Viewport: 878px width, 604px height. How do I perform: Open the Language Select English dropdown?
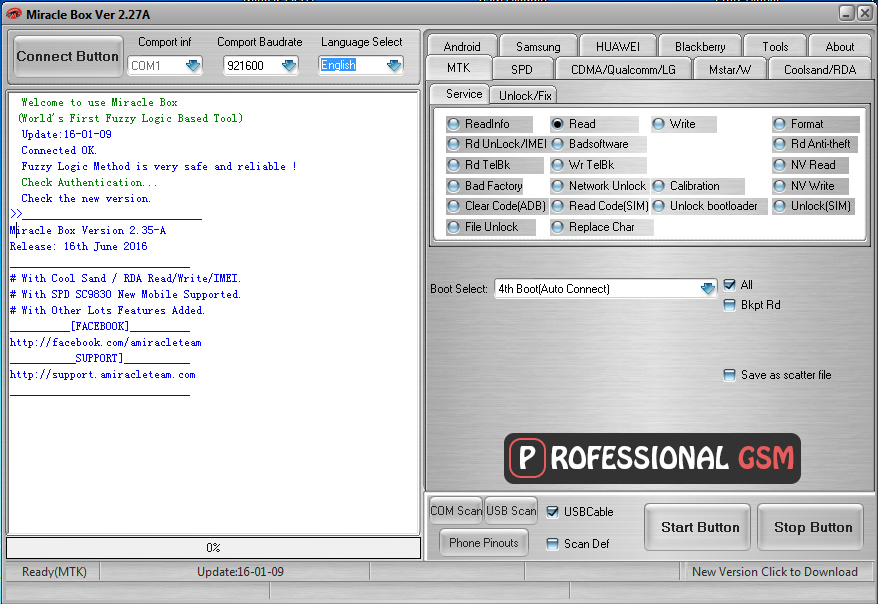point(394,65)
